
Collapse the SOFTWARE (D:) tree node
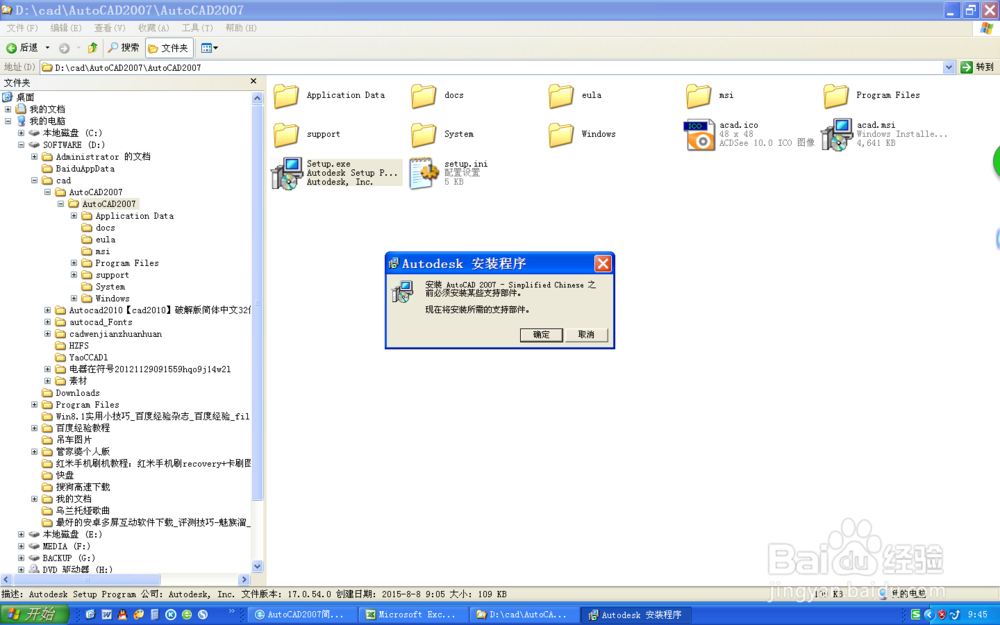pyautogui.click(x=21, y=145)
